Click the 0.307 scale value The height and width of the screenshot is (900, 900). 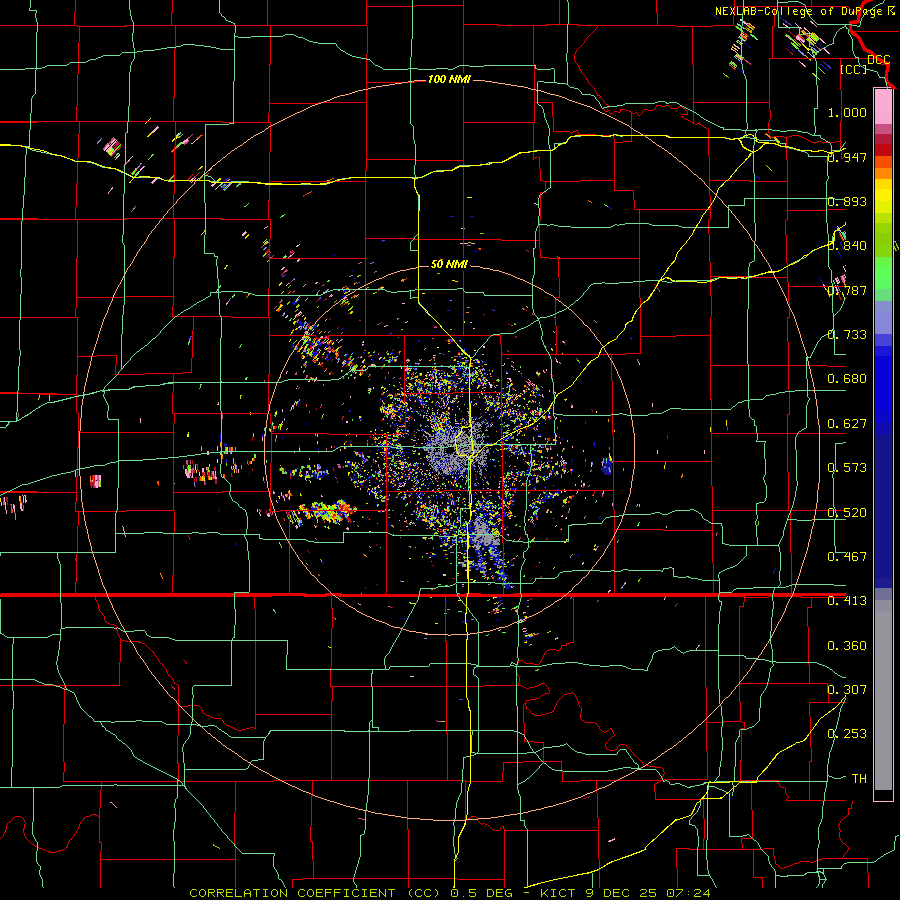(x=847, y=690)
